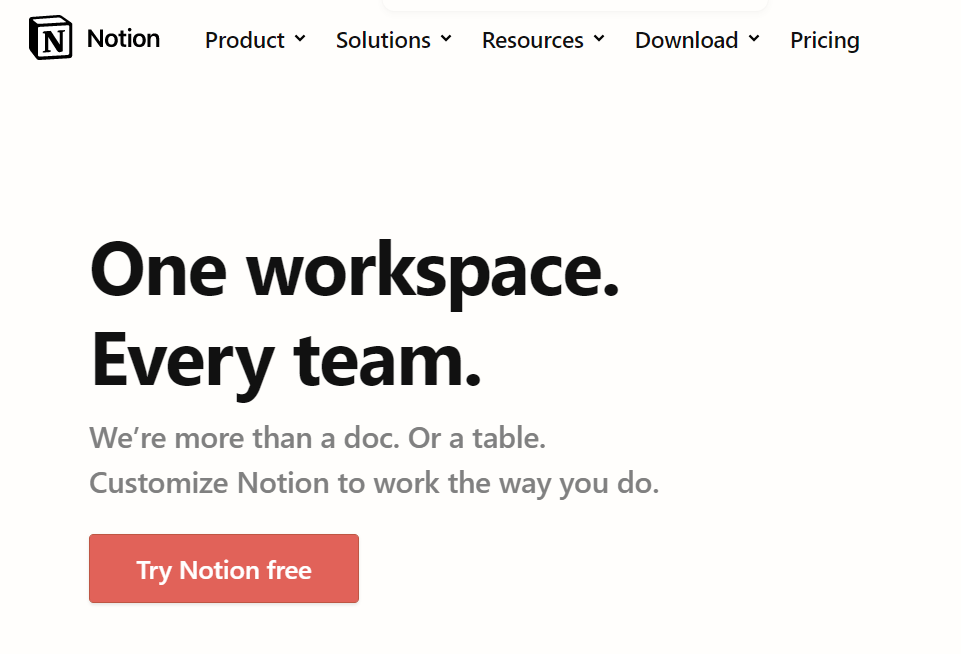Click the Notion cube logo icon

(50, 38)
